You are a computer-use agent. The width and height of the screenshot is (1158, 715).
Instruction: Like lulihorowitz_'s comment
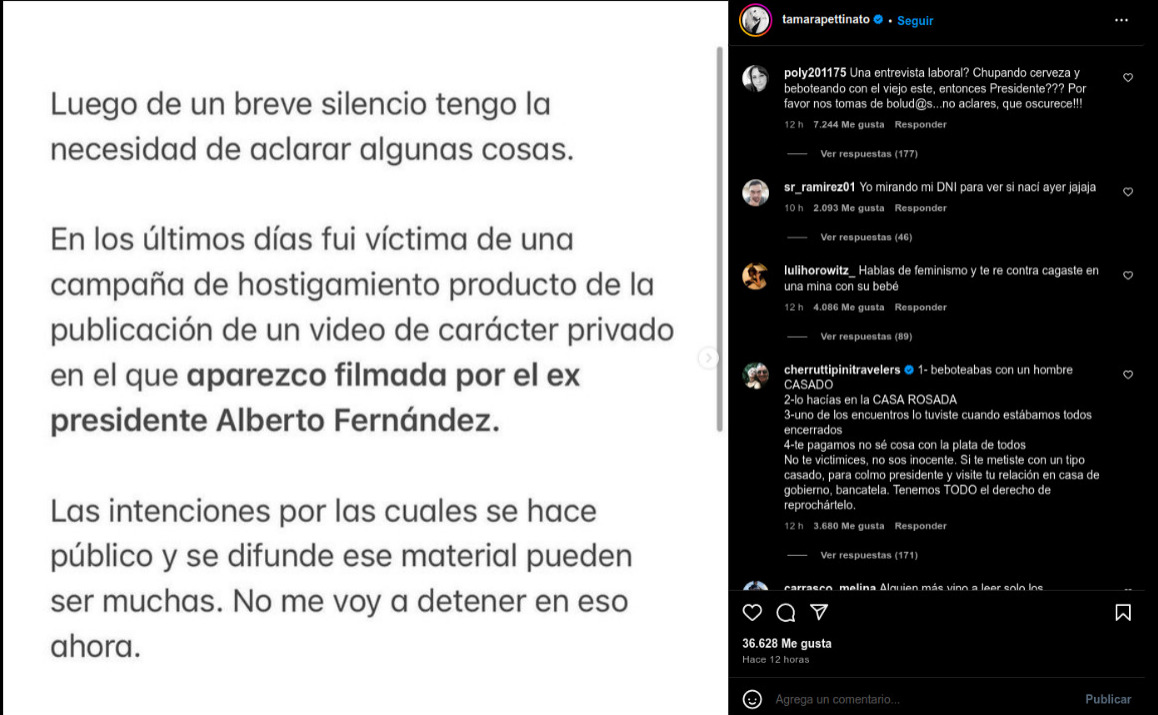point(1128,276)
